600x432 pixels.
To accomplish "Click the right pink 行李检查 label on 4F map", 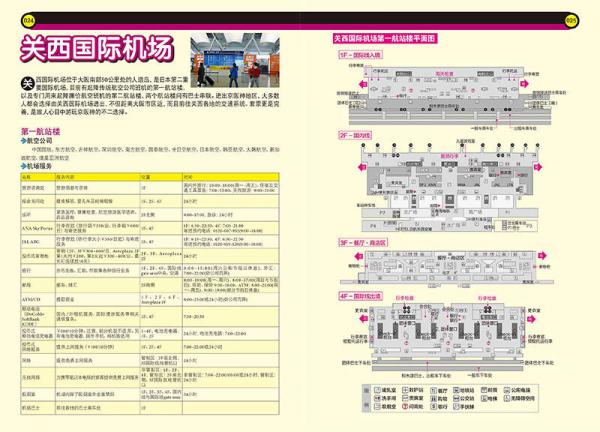I will tap(487, 298).
